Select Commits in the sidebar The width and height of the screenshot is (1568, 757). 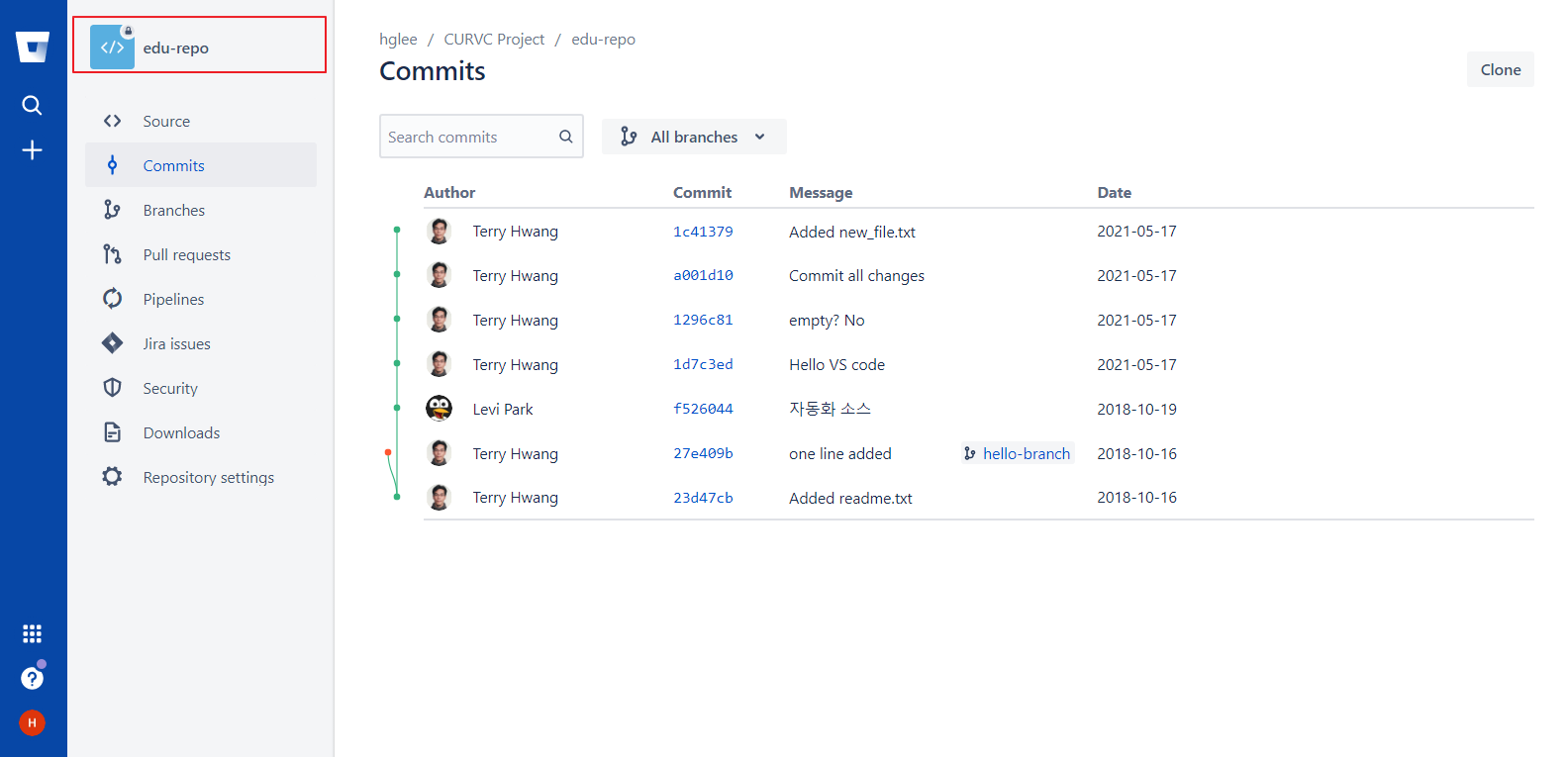click(201, 165)
